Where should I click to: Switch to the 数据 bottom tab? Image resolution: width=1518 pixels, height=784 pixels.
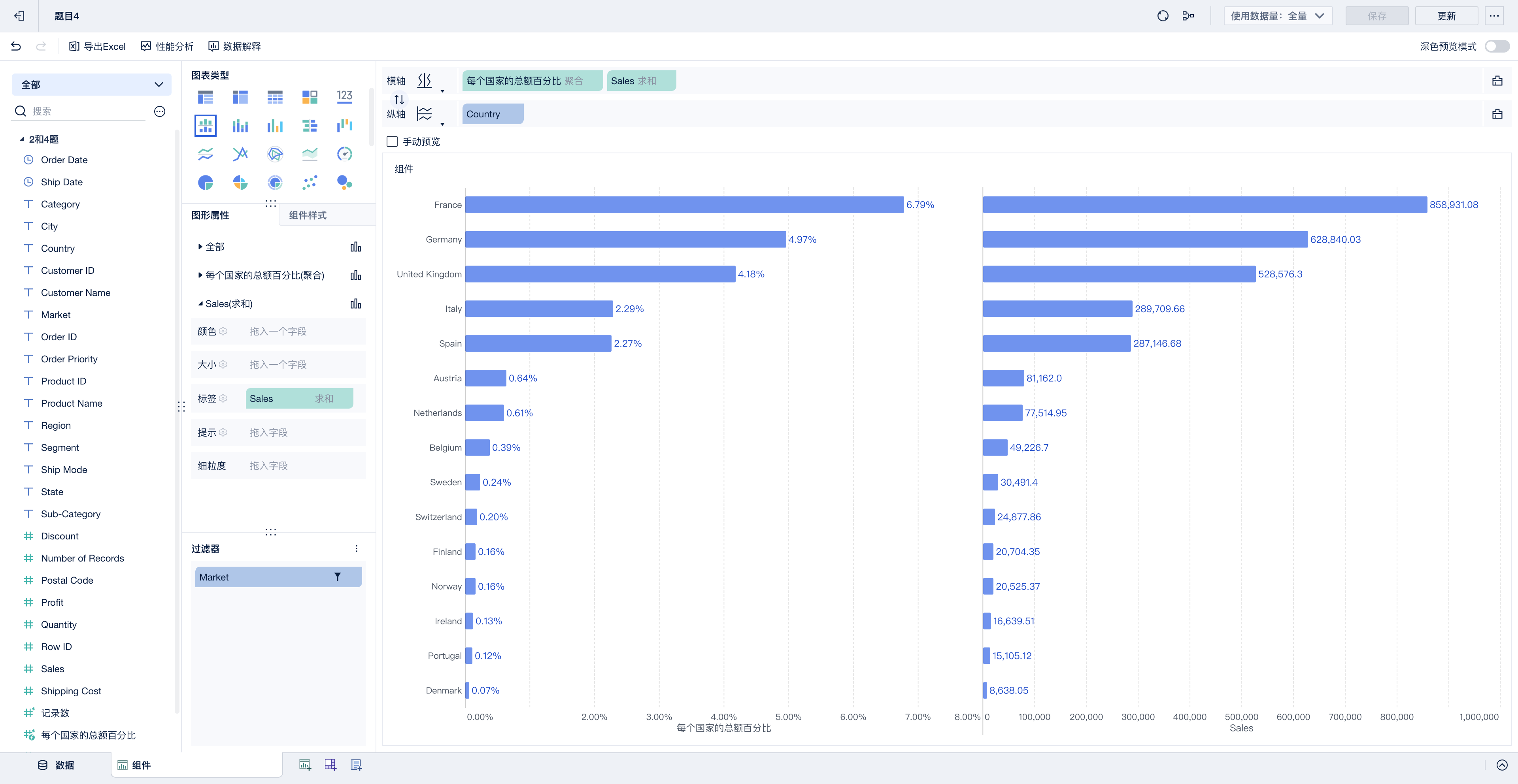tap(56, 765)
